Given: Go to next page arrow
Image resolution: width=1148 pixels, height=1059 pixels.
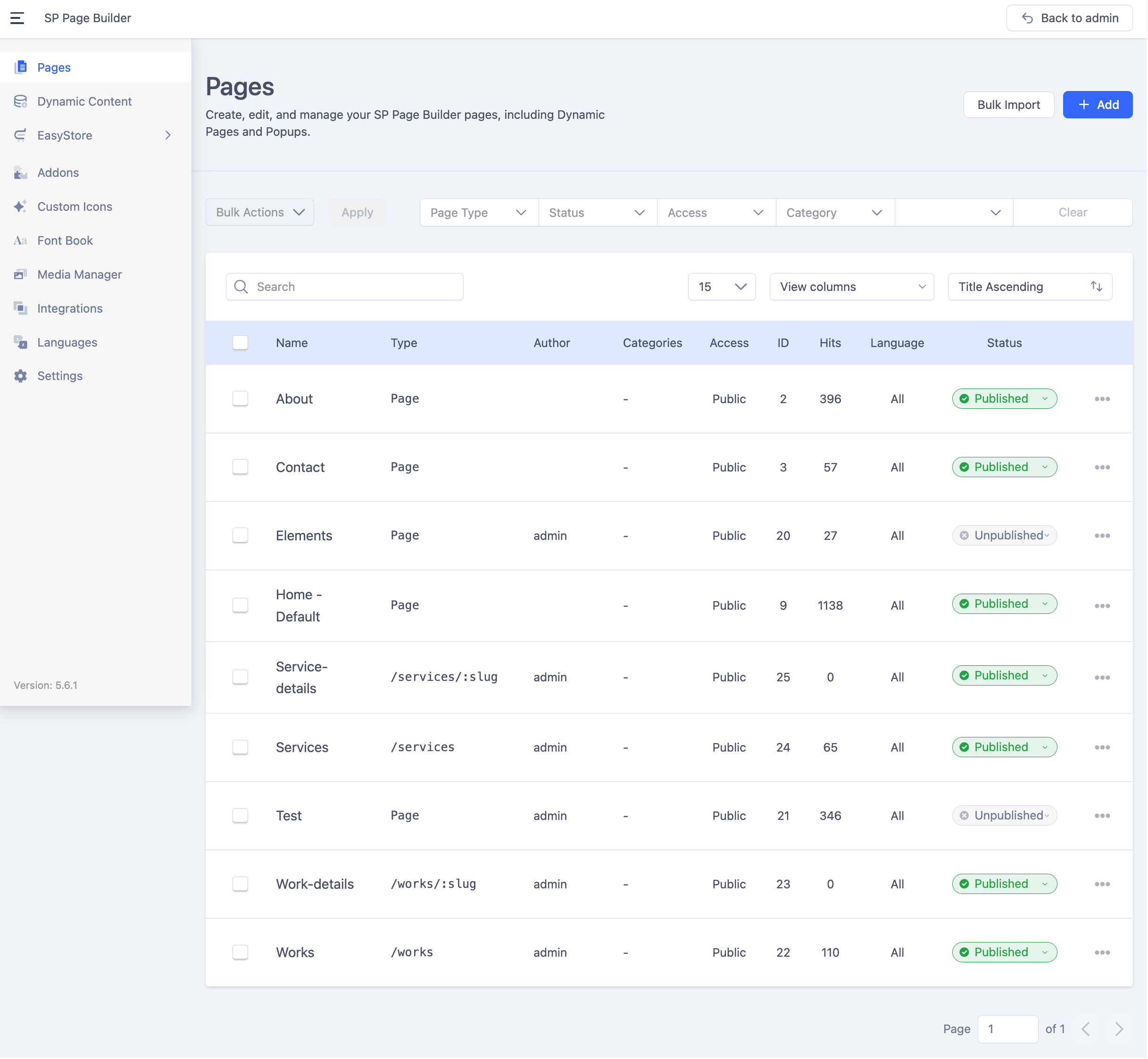Looking at the screenshot, I should point(1118,1029).
